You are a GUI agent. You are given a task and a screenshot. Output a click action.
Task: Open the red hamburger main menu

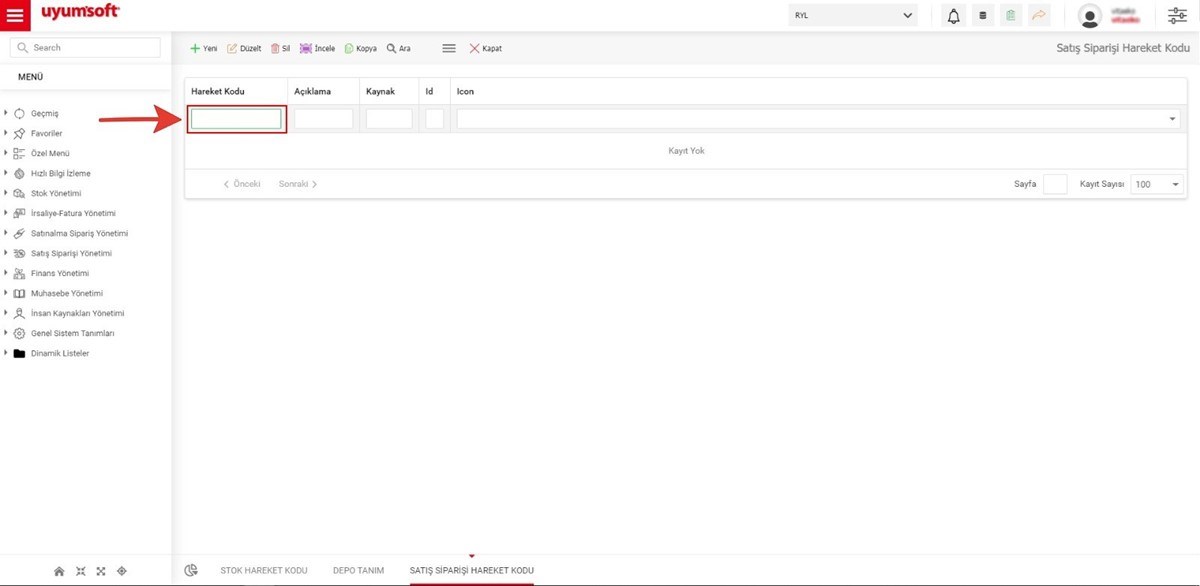point(16,15)
